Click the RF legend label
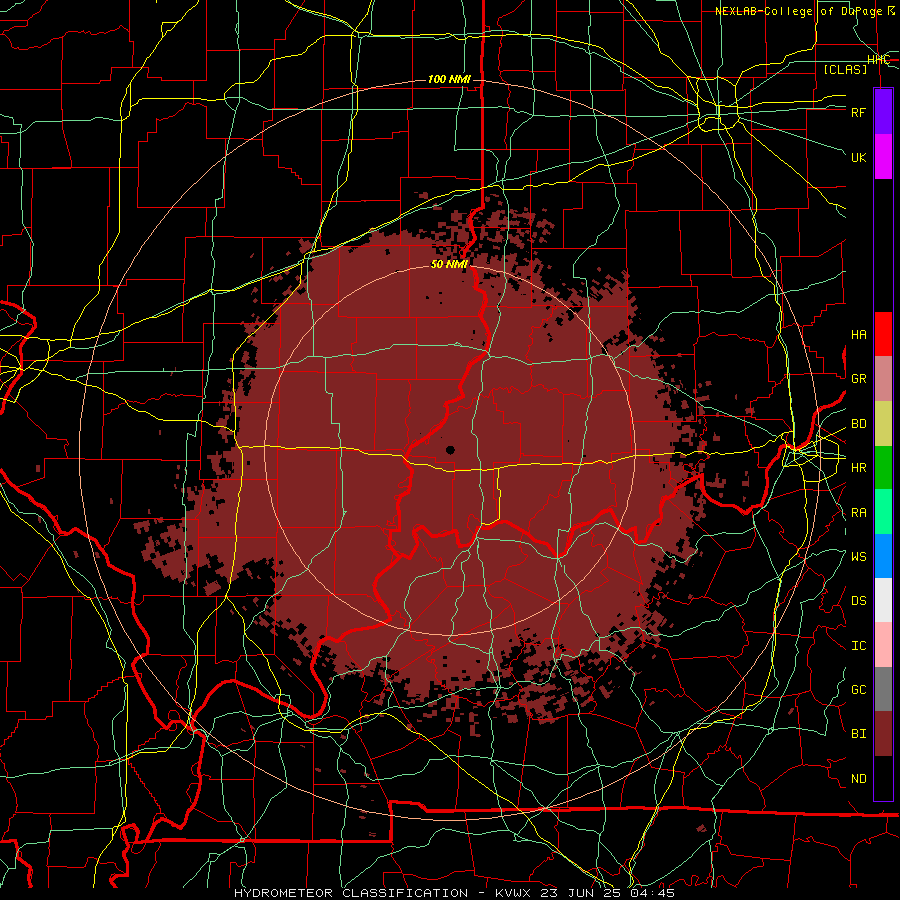Image resolution: width=900 pixels, height=900 pixels. coord(859,112)
